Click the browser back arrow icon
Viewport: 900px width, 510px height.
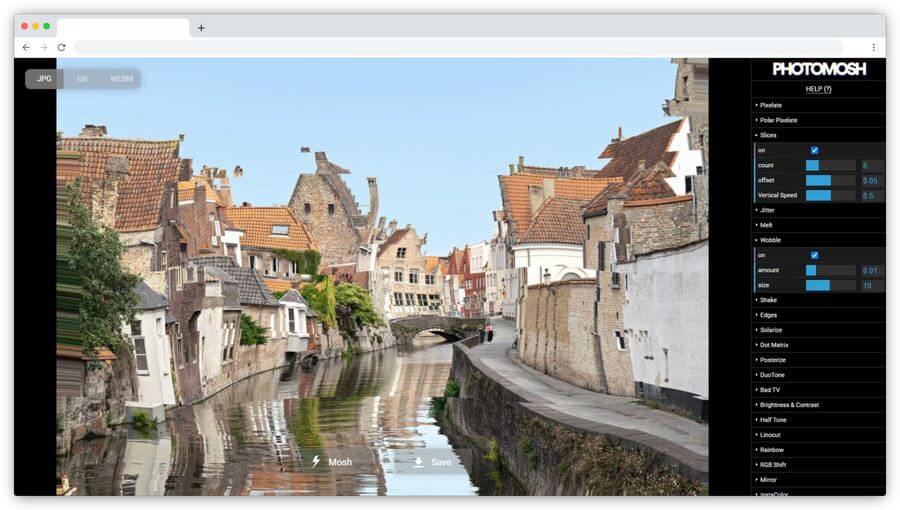coord(26,47)
